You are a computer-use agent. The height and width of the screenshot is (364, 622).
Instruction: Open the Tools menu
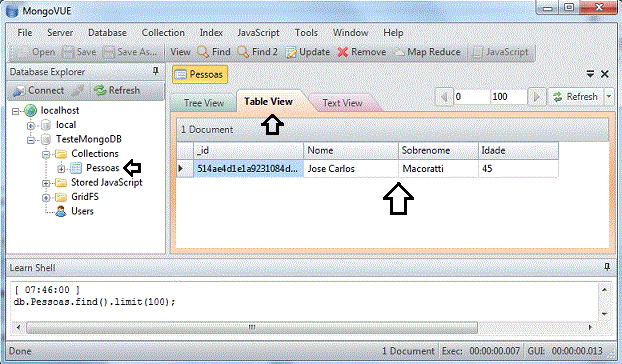[306, 33]
